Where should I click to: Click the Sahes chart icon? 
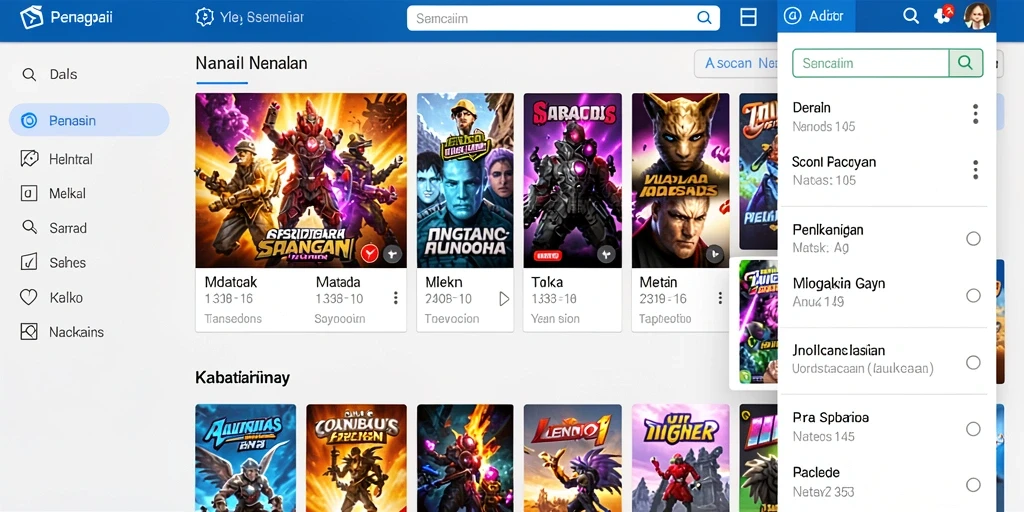pos(29,263)
